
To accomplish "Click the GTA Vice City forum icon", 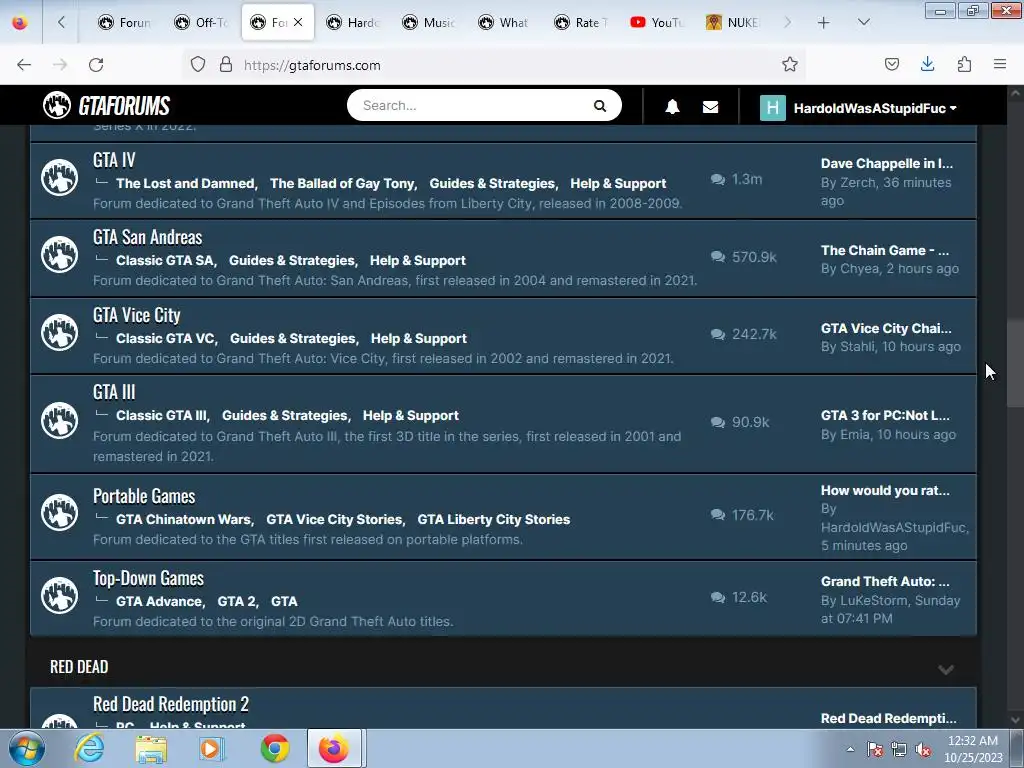I will [59, 332].
